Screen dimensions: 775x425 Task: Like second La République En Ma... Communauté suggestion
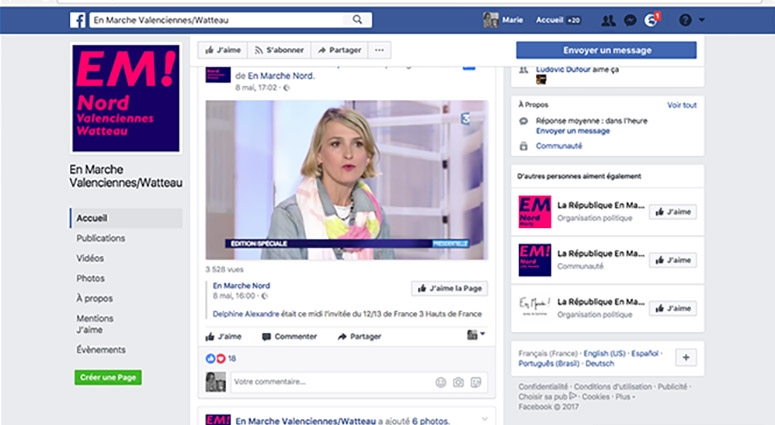pyautogui.click(x=673, y=260)
